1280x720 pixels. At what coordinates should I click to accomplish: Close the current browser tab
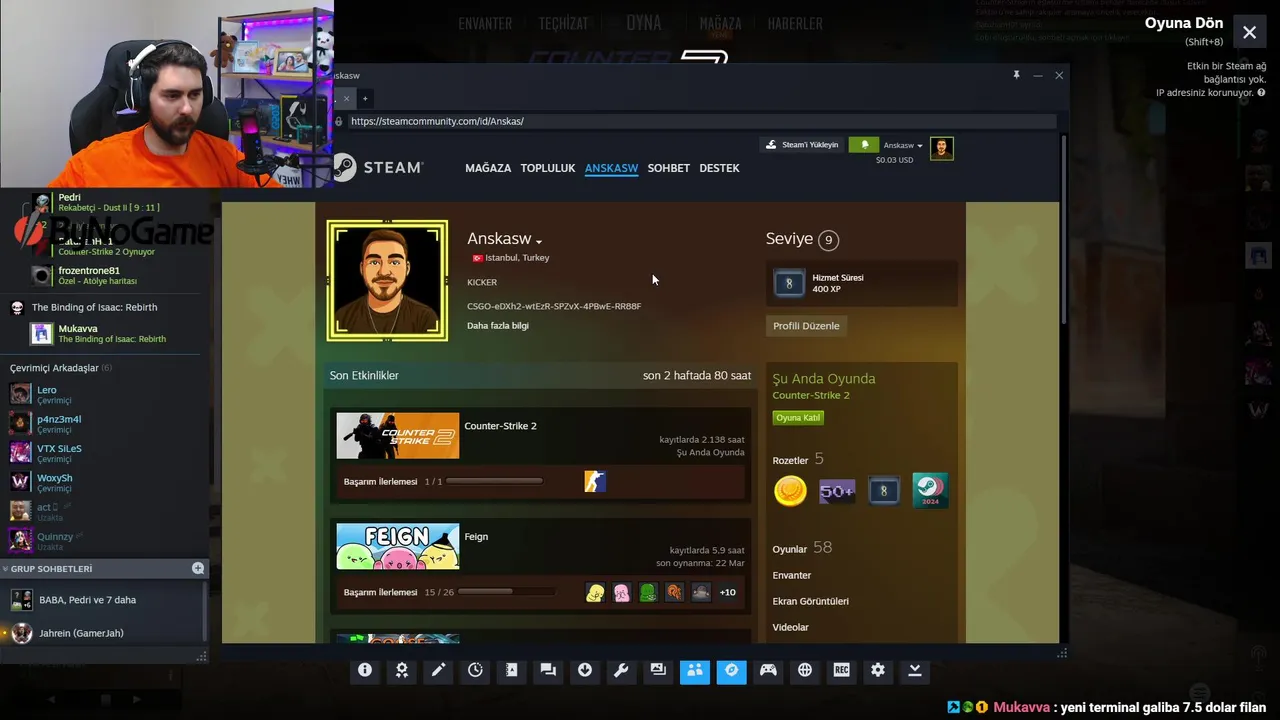click(x=346, y=98)
